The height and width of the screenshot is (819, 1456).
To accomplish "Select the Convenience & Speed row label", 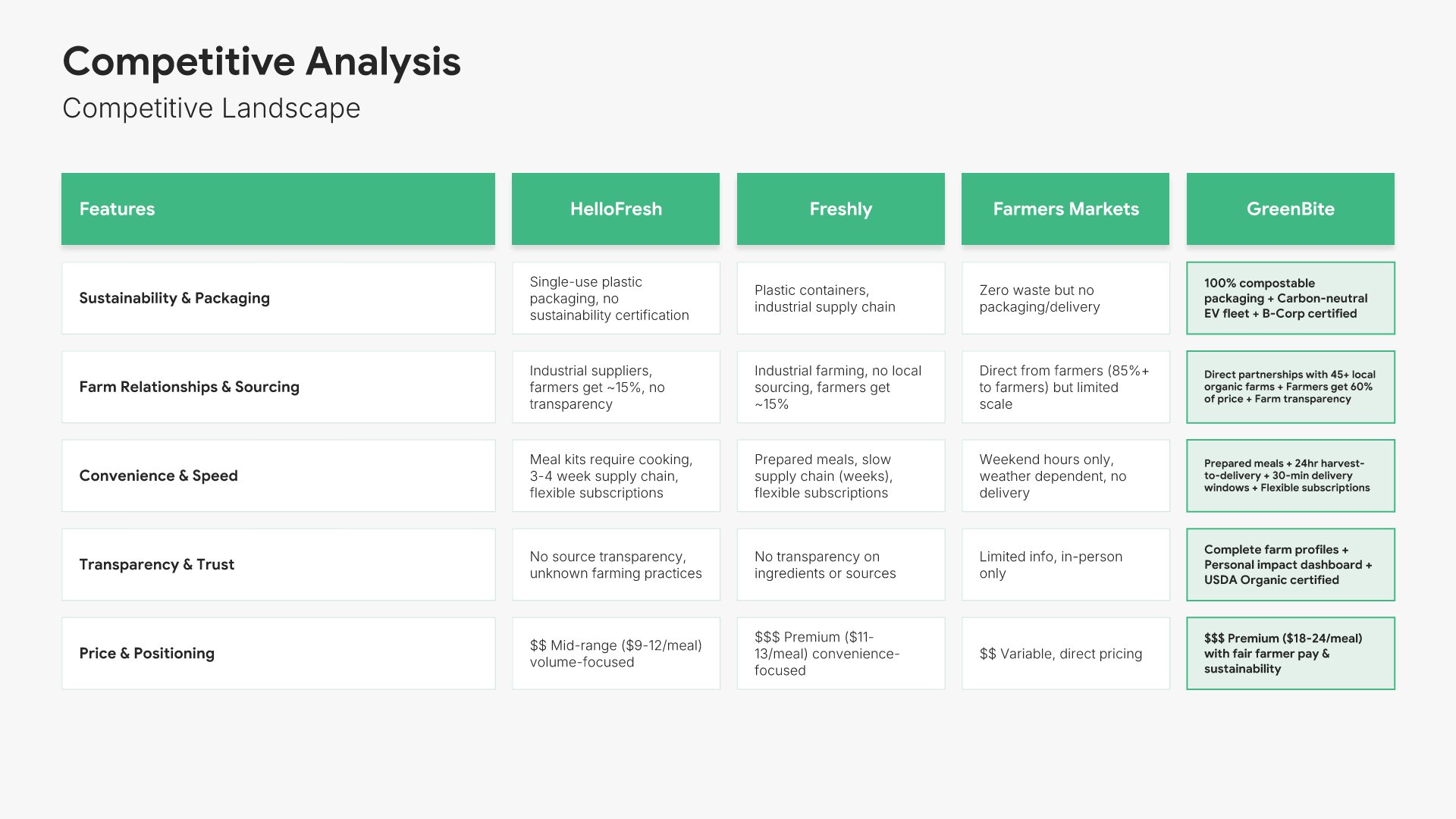I will pos(158,475).
